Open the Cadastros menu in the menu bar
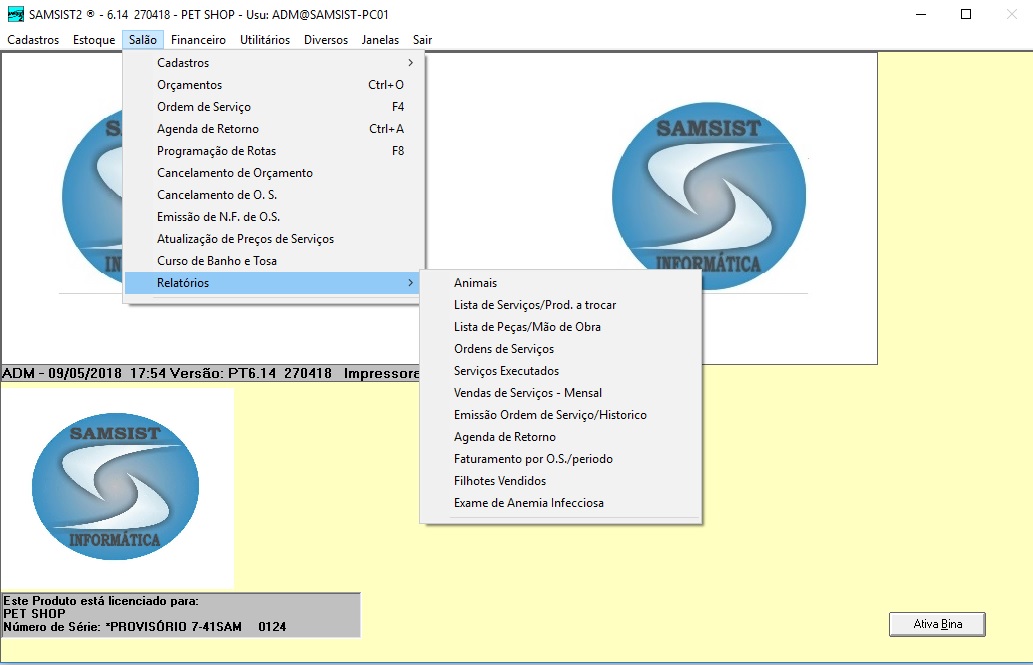 33,40
